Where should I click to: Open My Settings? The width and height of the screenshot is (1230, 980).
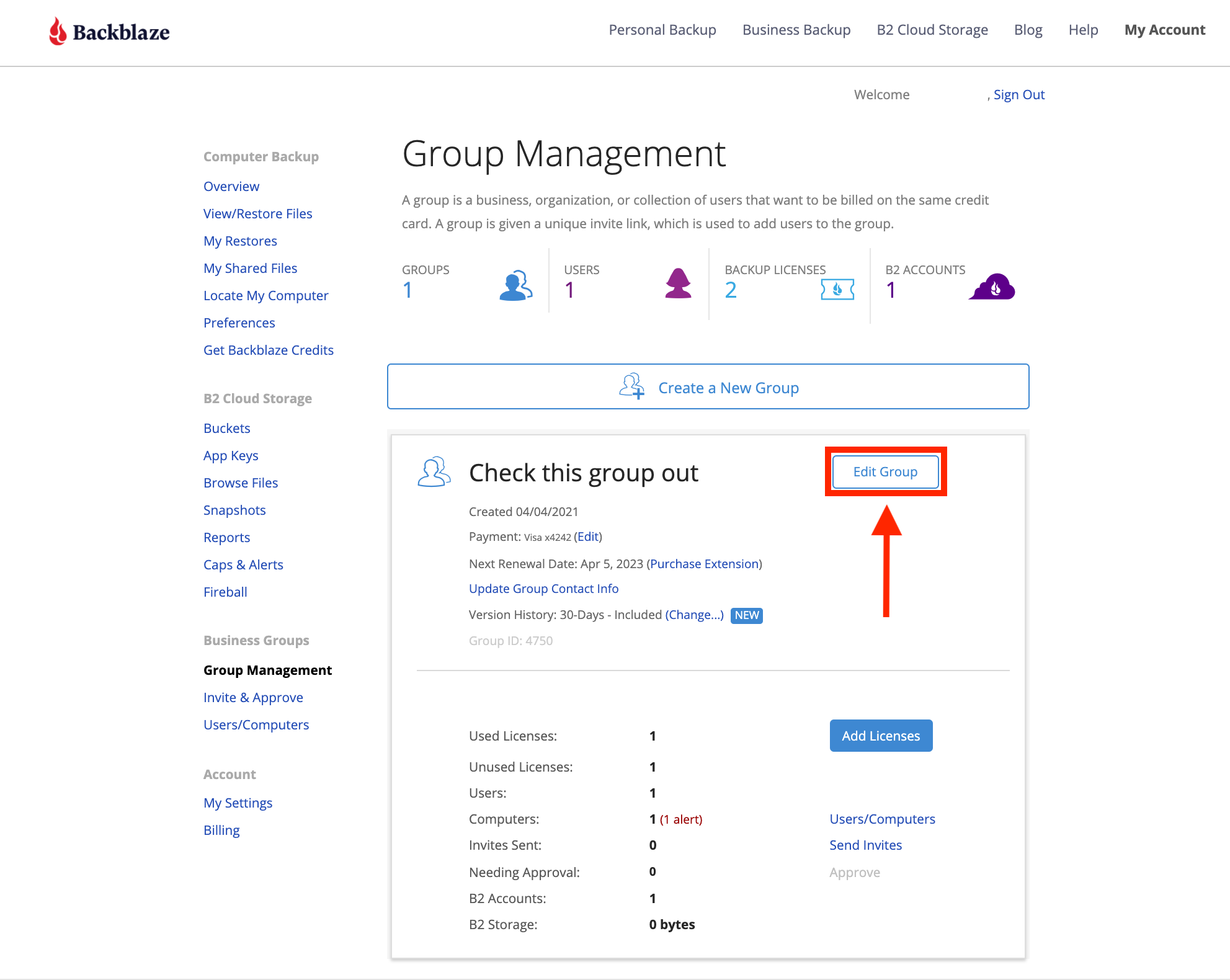point(238,803)
